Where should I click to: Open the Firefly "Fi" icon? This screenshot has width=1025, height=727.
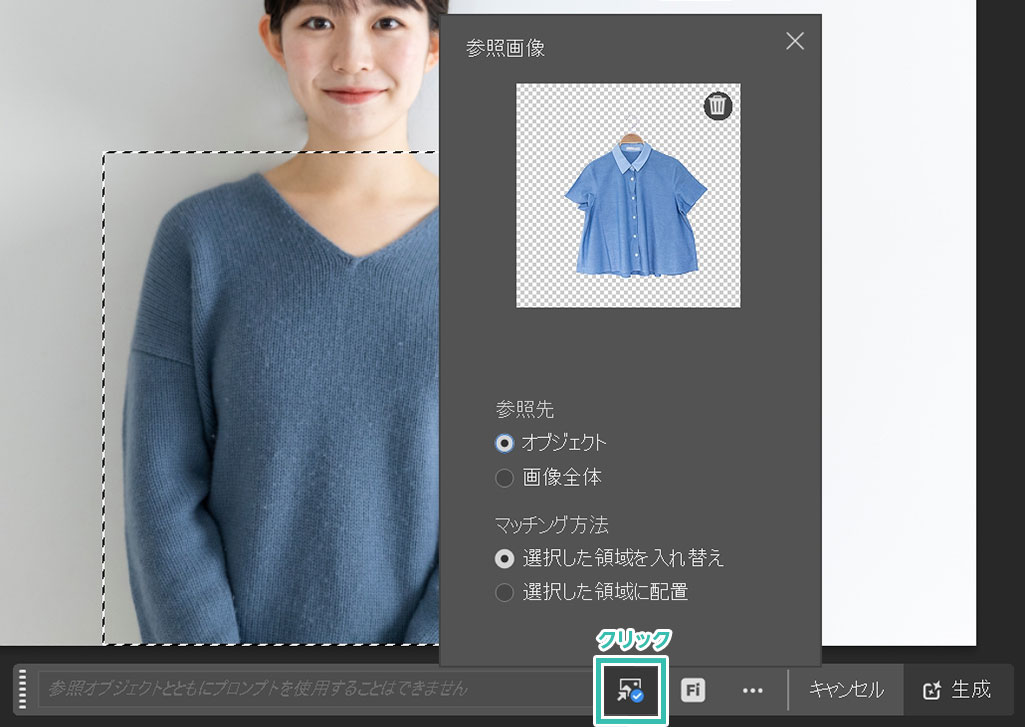[x=693, y=690]
